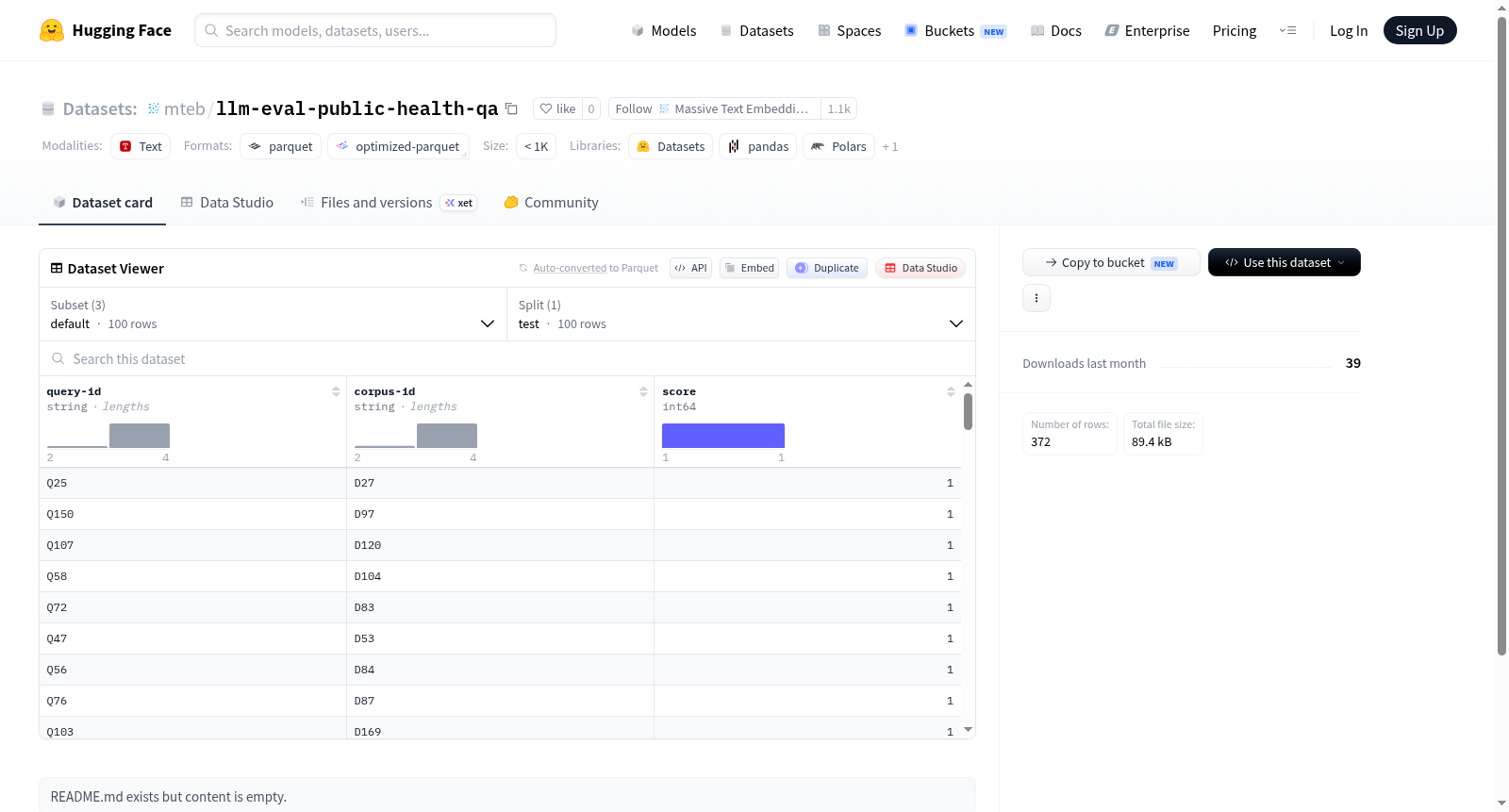Click the Q107 query-id cell

pyautogui.click(x=192, y=545)
